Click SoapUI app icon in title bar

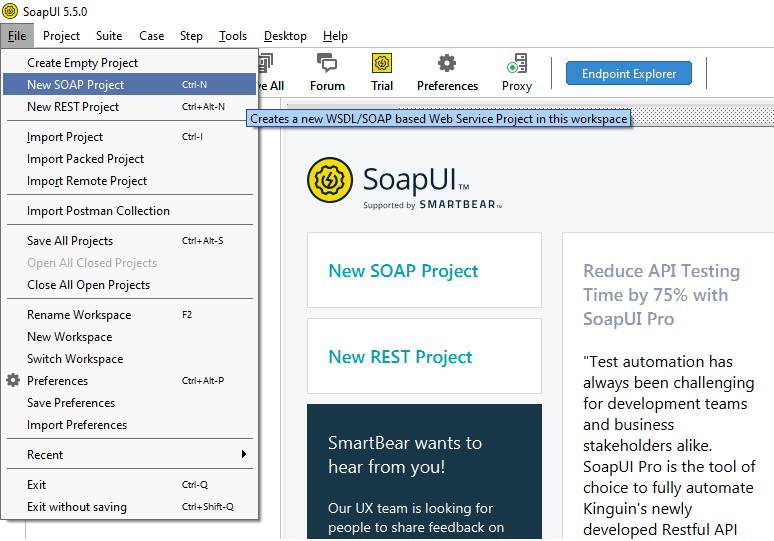pos(10,11)
